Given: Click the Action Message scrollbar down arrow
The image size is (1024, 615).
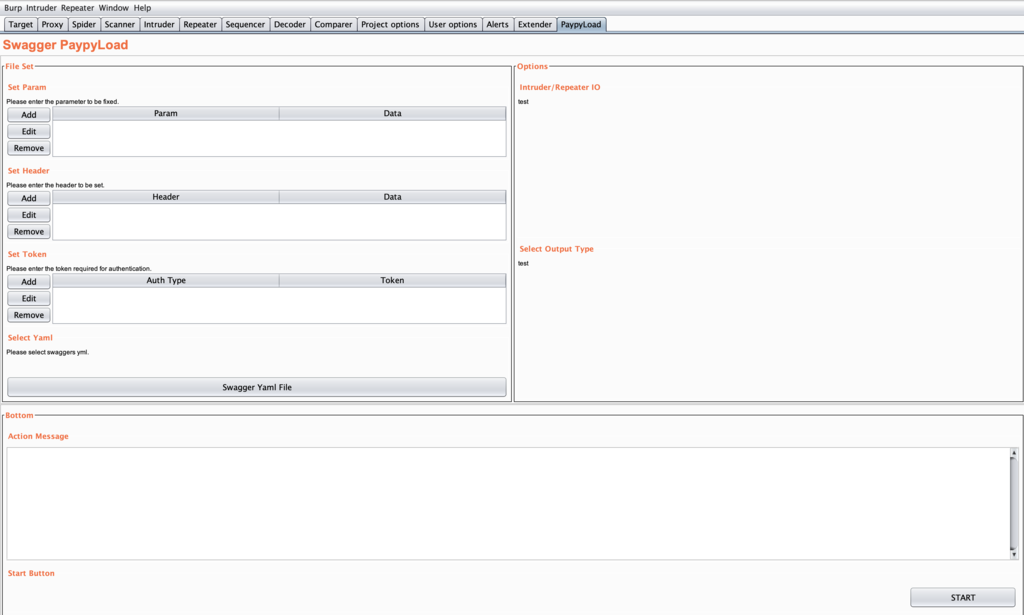Looking at the screenshot, I should pyautogui.click(x=1014, y=555).
